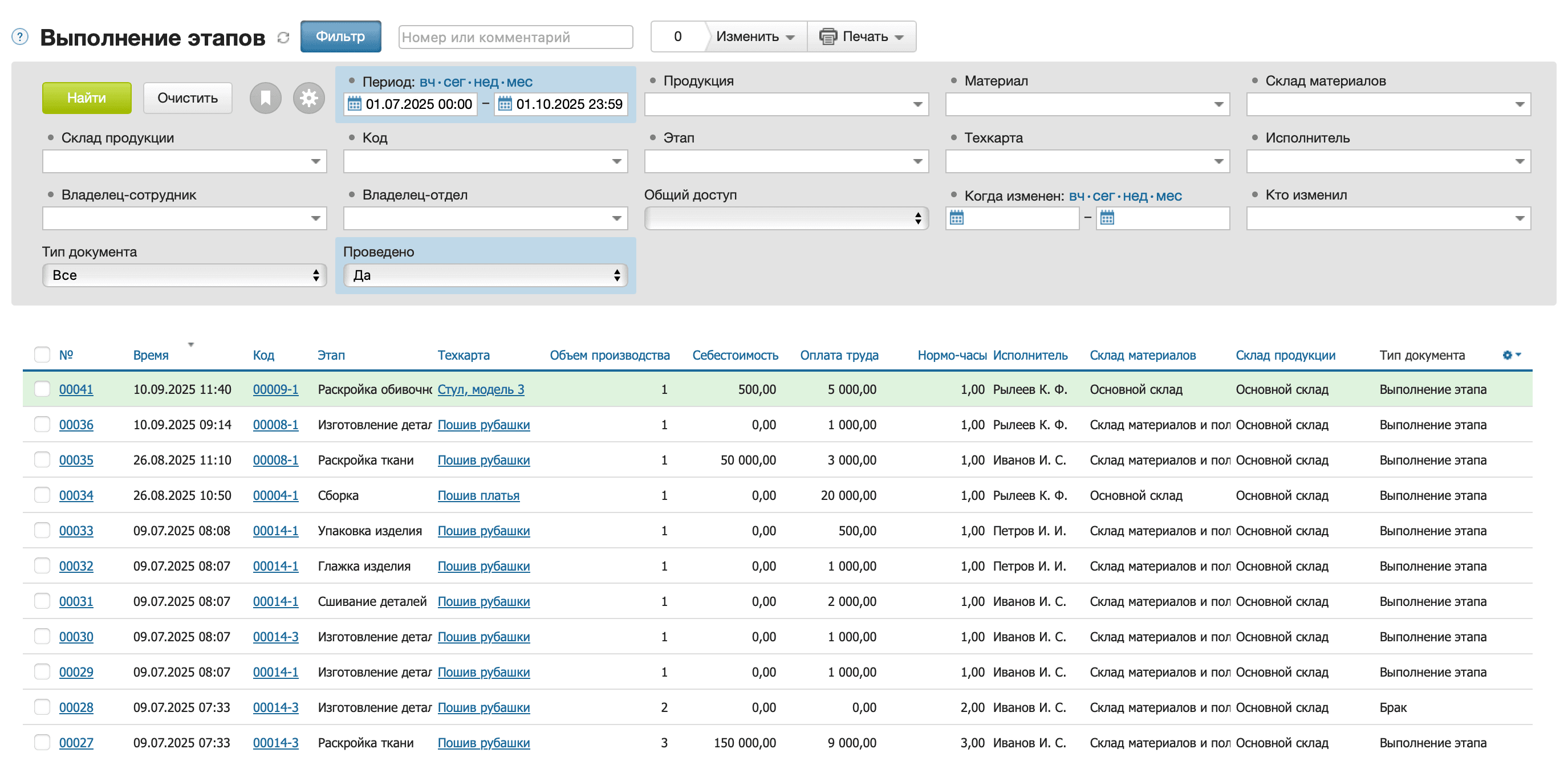1568x757 pixels.
Task: Check the checkbox for row 00034
Action: (x=42, y=495)
